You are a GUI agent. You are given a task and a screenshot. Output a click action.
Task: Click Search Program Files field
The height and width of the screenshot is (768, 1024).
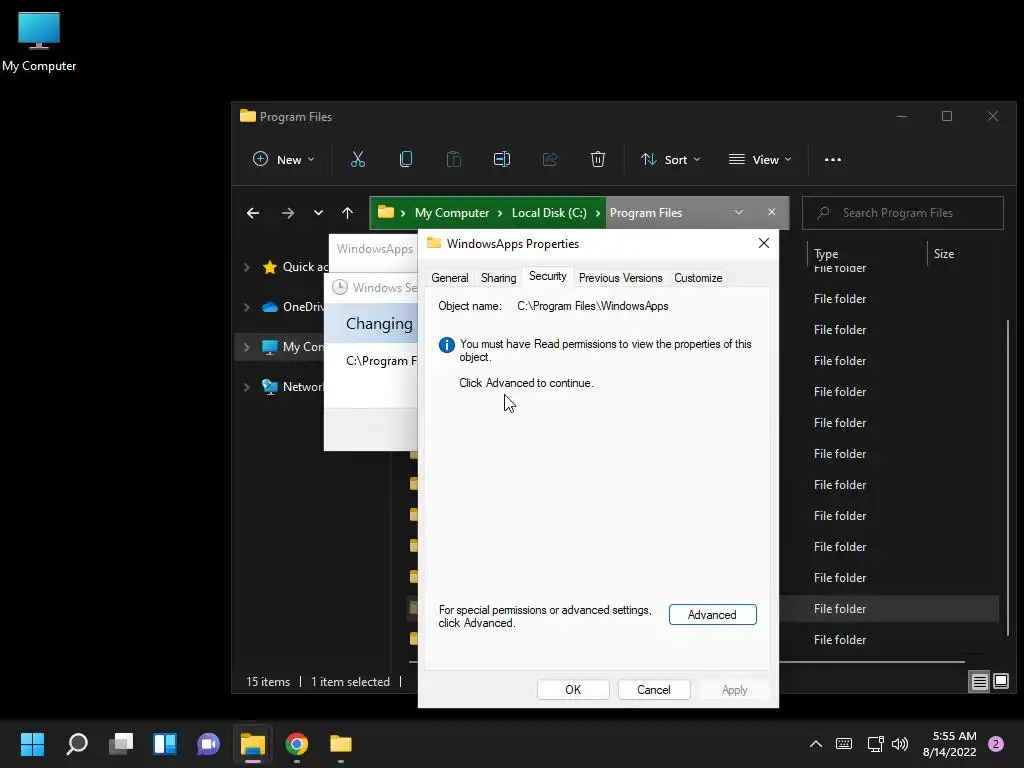[x=903, y=213]
